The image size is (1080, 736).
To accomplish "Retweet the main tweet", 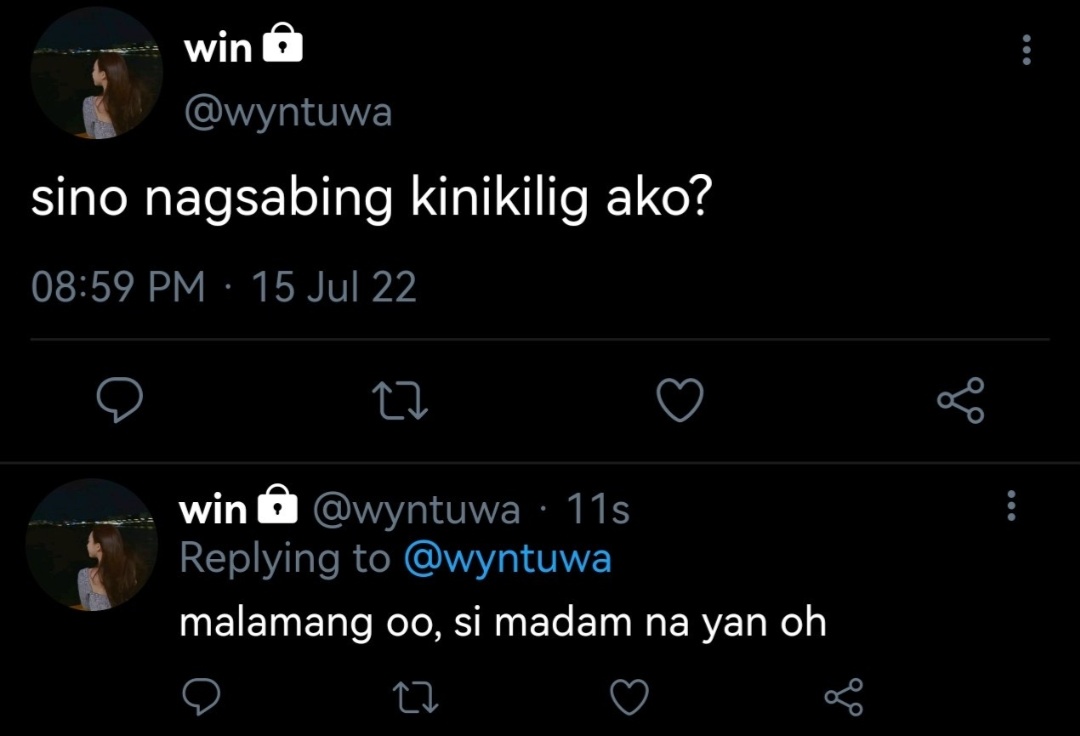I will [x=400, y=401].
